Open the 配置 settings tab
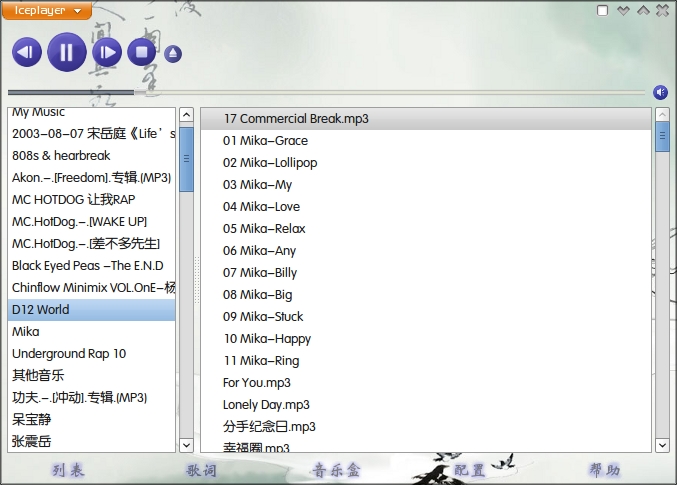This screenshot has height=485, width=677. [x=469, y=470]
